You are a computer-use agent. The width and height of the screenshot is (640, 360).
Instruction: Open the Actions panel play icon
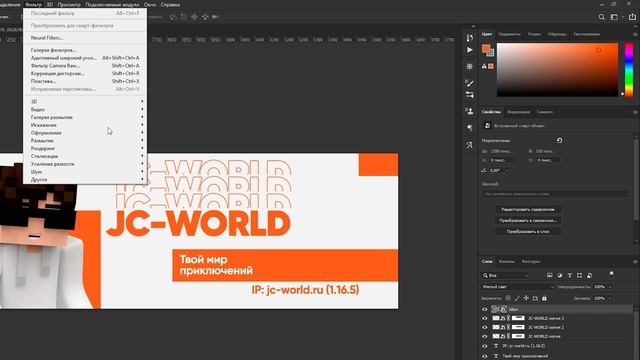point(470,50)
